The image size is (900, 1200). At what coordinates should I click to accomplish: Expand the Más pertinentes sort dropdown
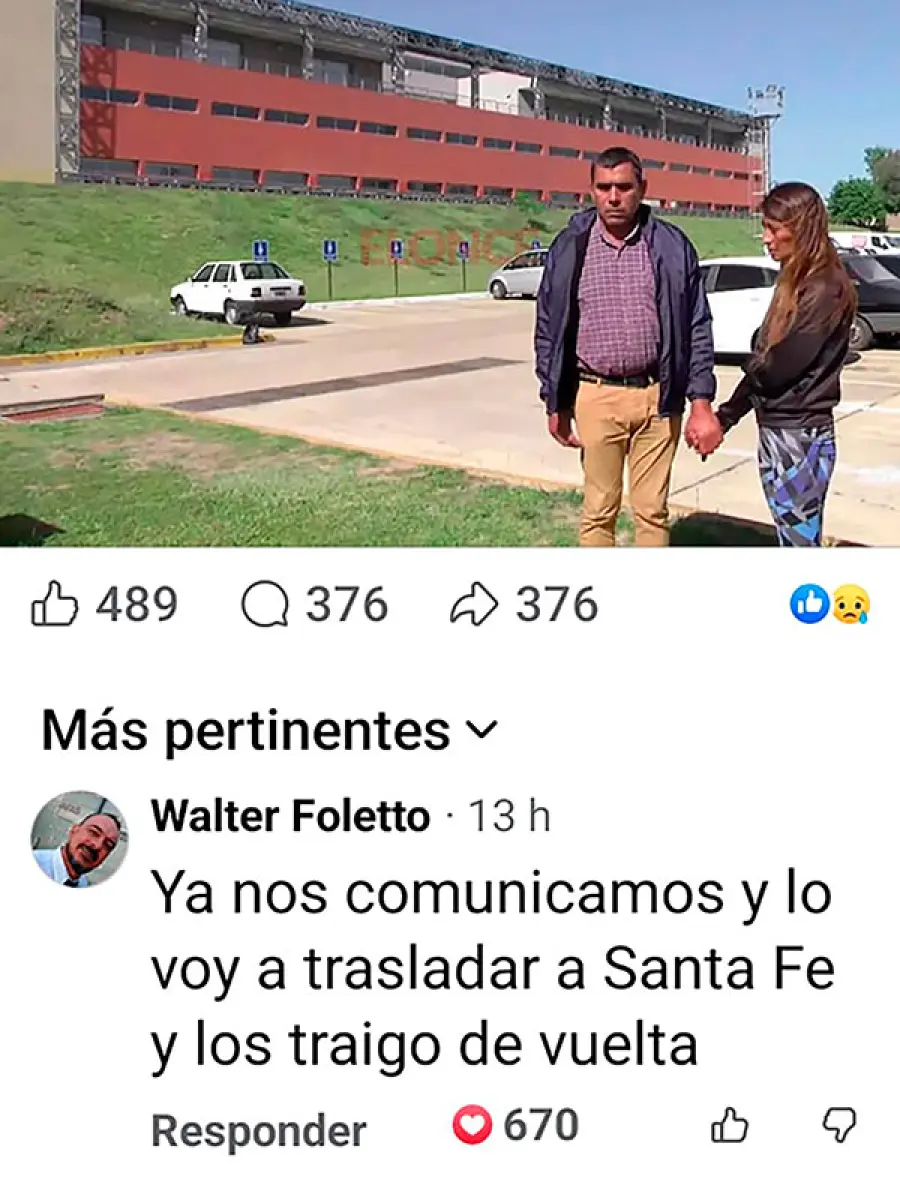268,732
